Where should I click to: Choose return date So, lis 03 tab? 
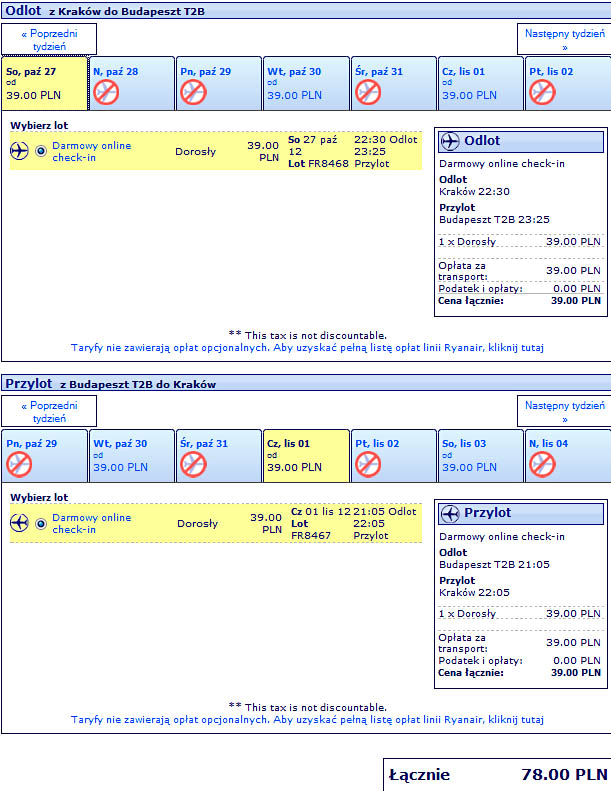(480, 456)
